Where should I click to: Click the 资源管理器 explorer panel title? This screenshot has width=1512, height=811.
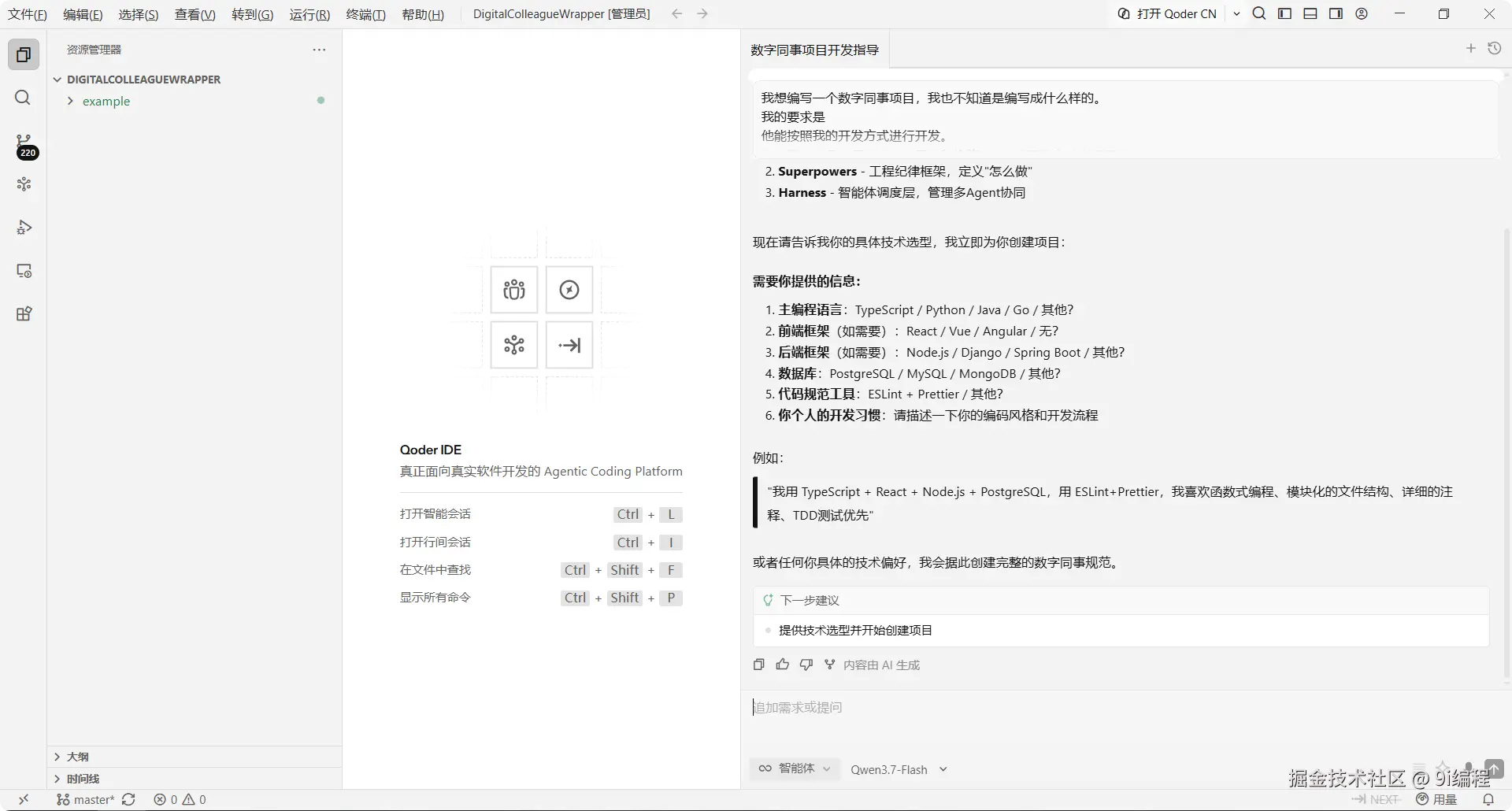click(94, 50)
